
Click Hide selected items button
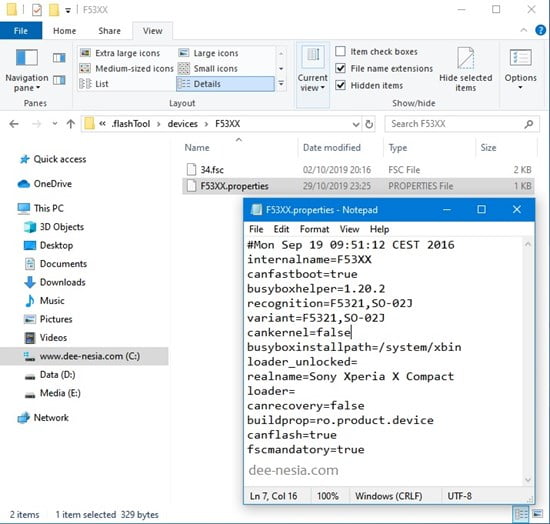465,70
